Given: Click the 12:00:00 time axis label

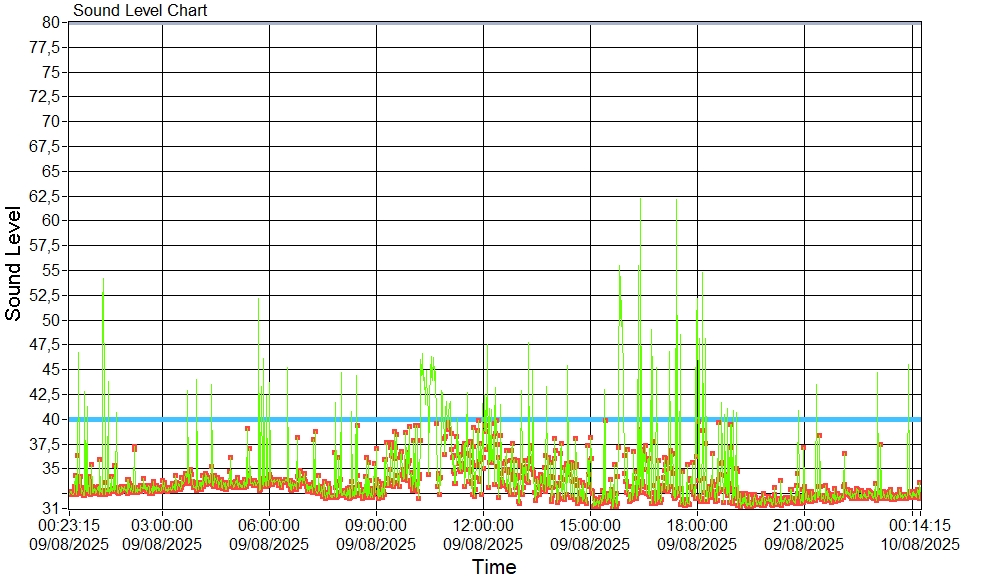Looking at the screenshot, I should coord(483,525).
